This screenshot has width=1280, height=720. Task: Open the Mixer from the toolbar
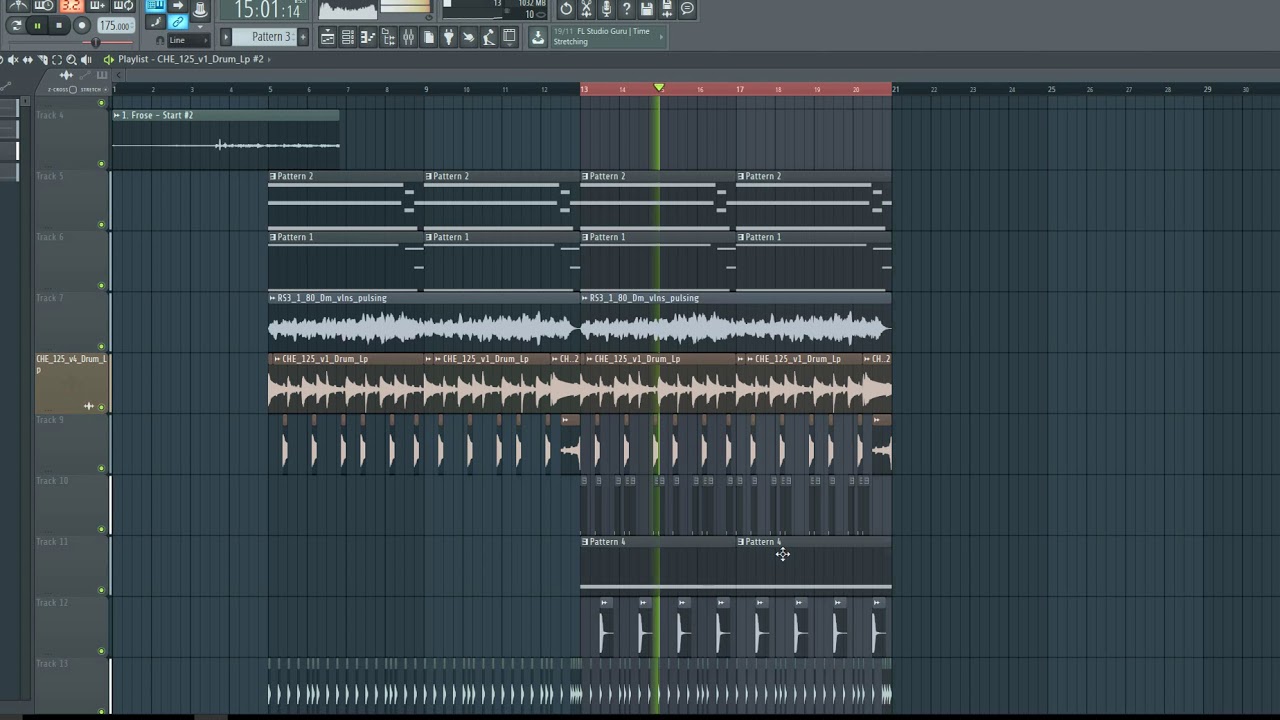(x=408, y=37)
